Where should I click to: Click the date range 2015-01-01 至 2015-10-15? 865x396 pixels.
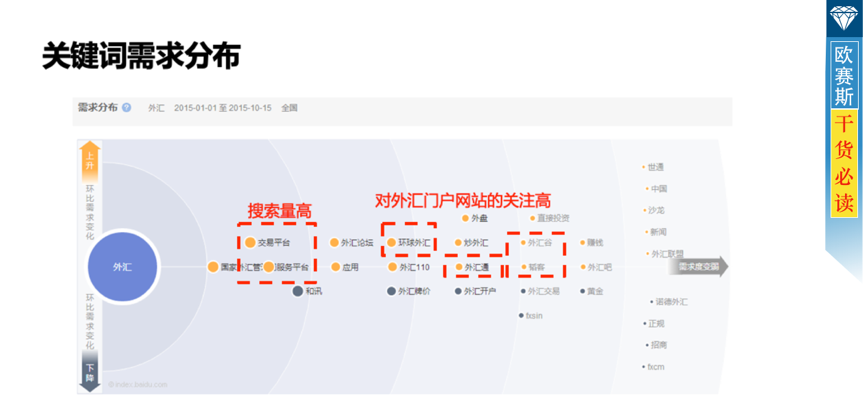point(223,108)
